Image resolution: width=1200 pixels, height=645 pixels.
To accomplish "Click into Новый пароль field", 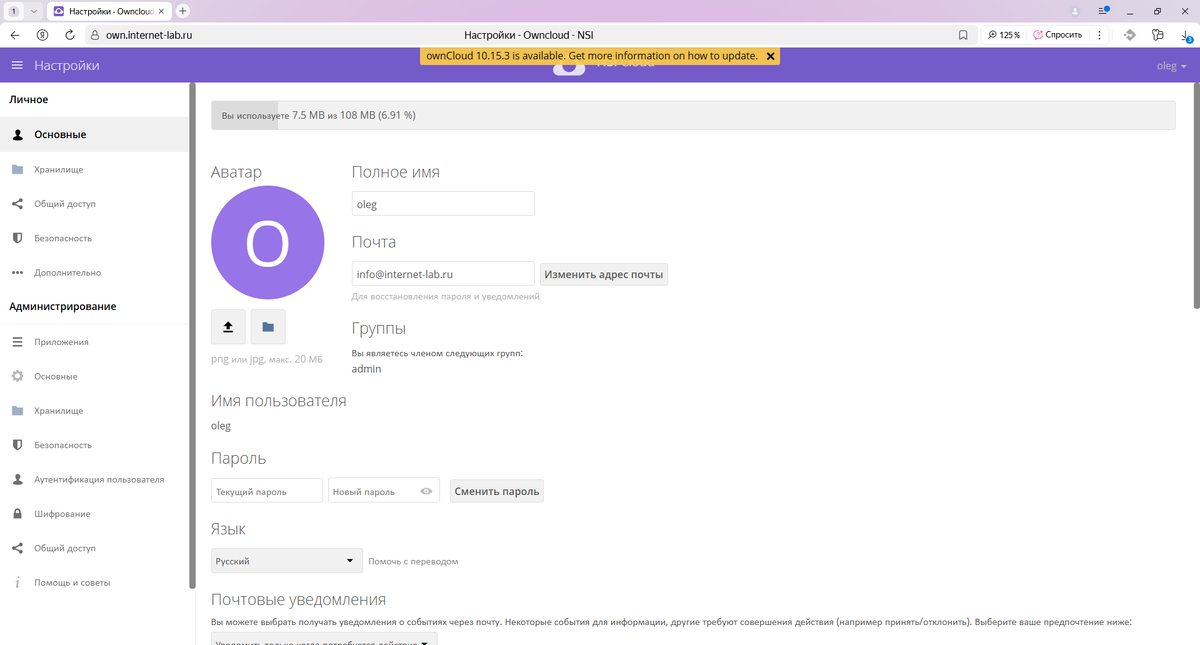I will (x=384, y=491).
